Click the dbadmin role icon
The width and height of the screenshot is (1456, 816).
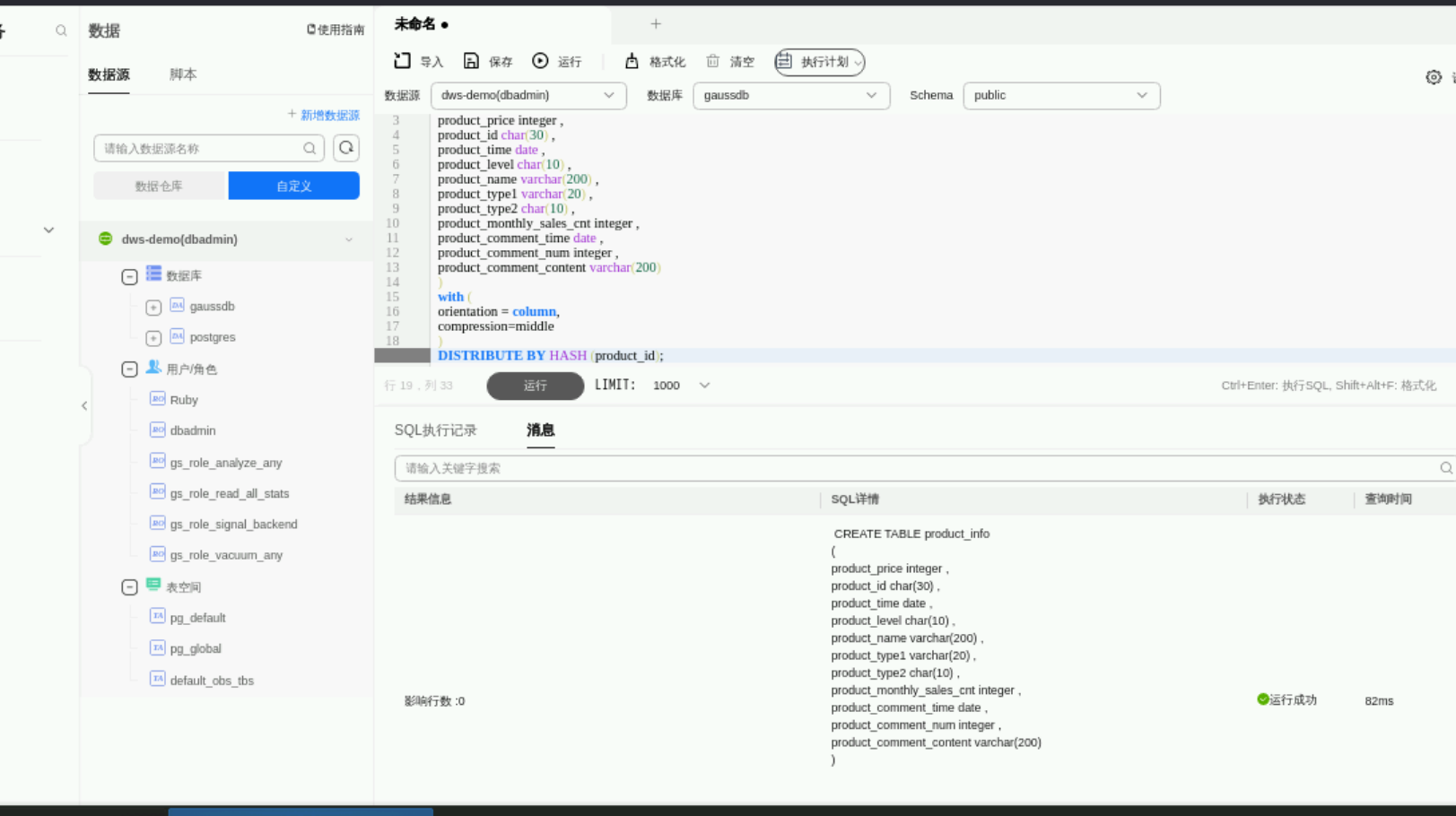(x=157, y=430)
